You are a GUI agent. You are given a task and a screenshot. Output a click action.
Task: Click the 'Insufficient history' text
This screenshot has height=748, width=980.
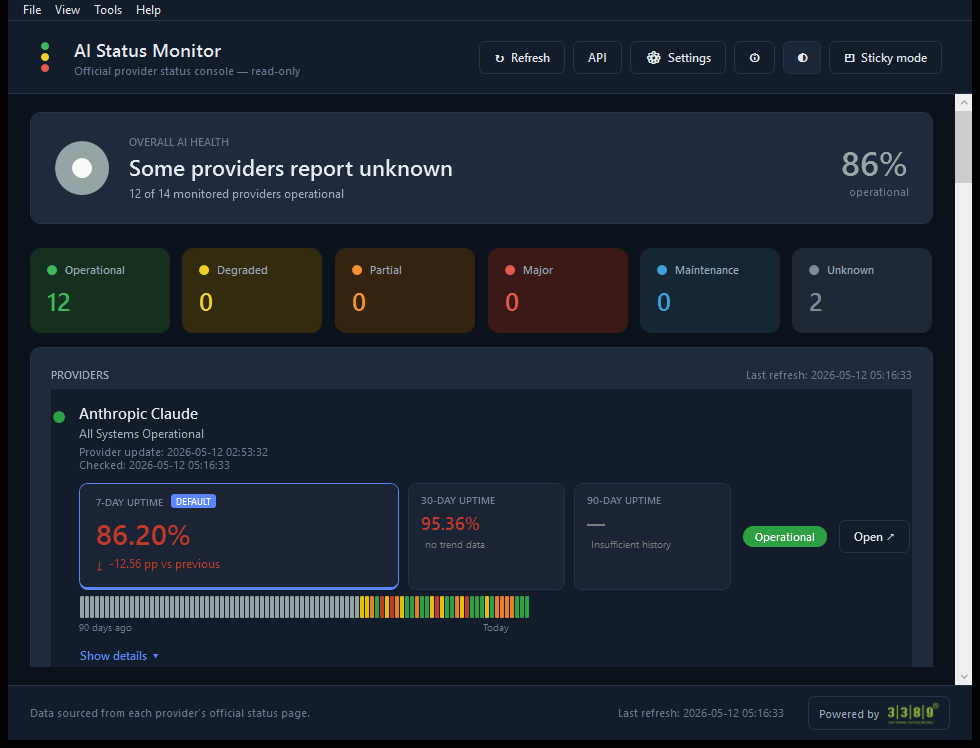631,544
